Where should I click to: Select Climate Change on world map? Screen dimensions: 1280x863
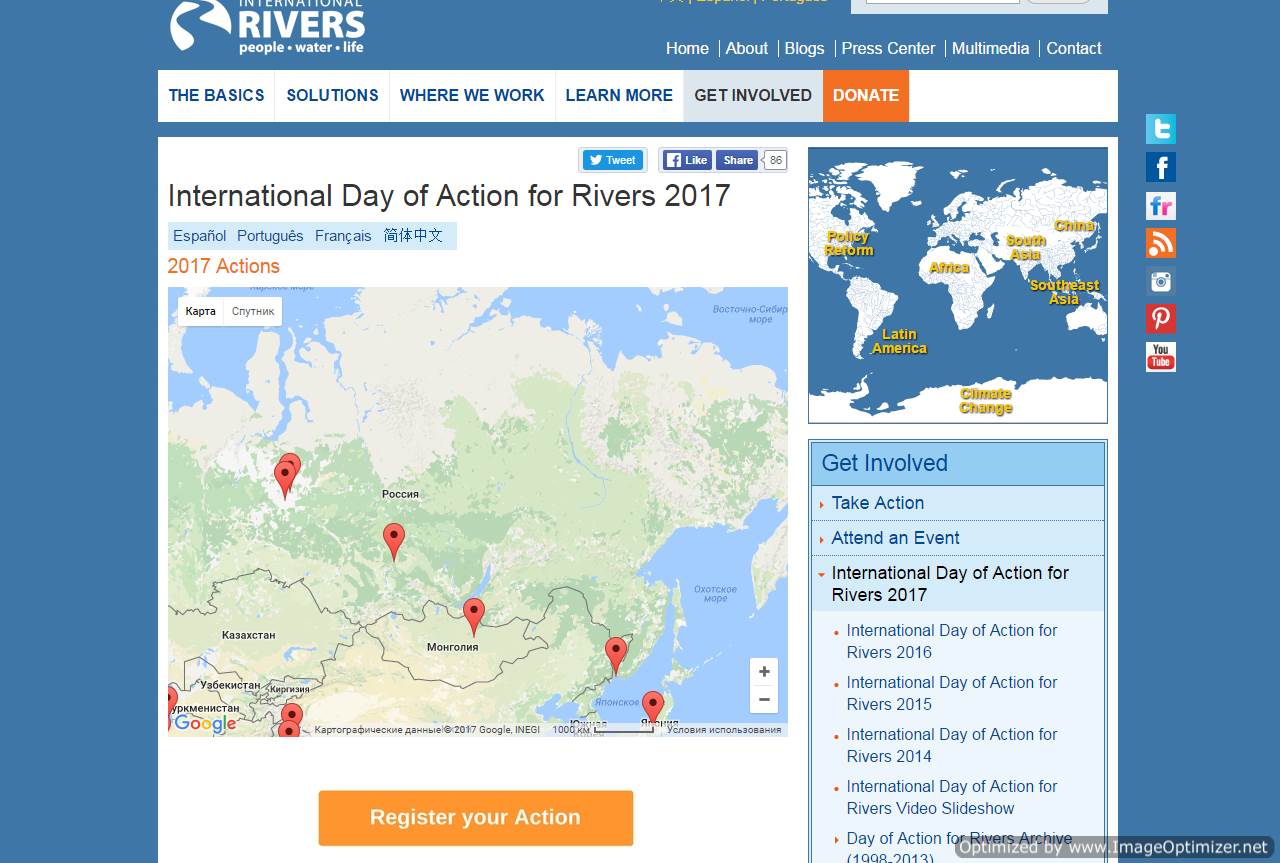986,401
